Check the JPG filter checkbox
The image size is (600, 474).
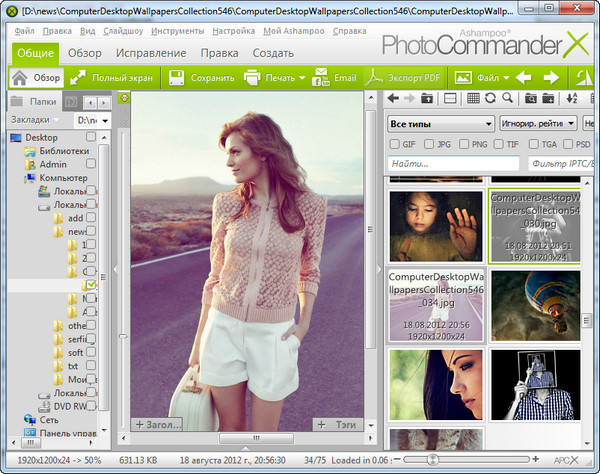(430, 144)
